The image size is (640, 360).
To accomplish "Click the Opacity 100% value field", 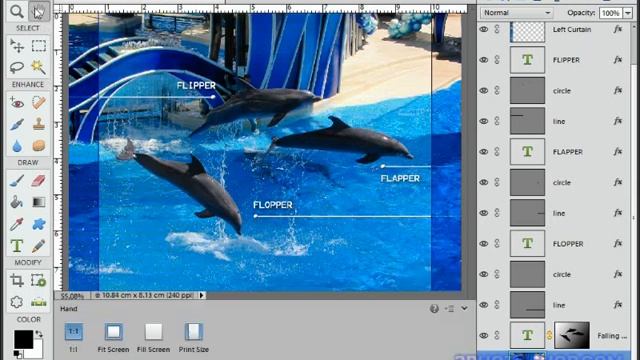I will click(610, 13).
